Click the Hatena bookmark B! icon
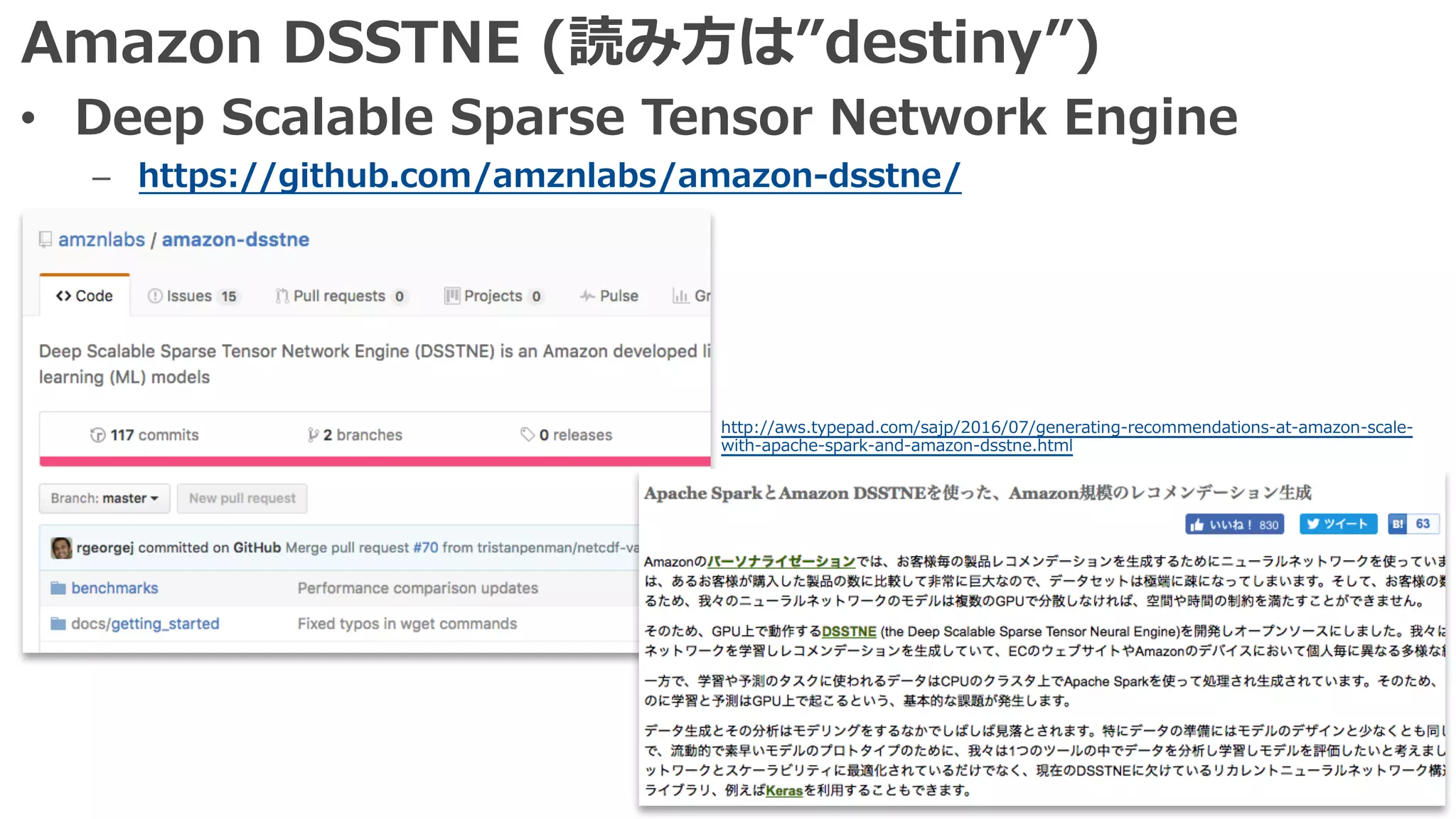Viewport: 1456px width, 819px height. click(1398, 524)
